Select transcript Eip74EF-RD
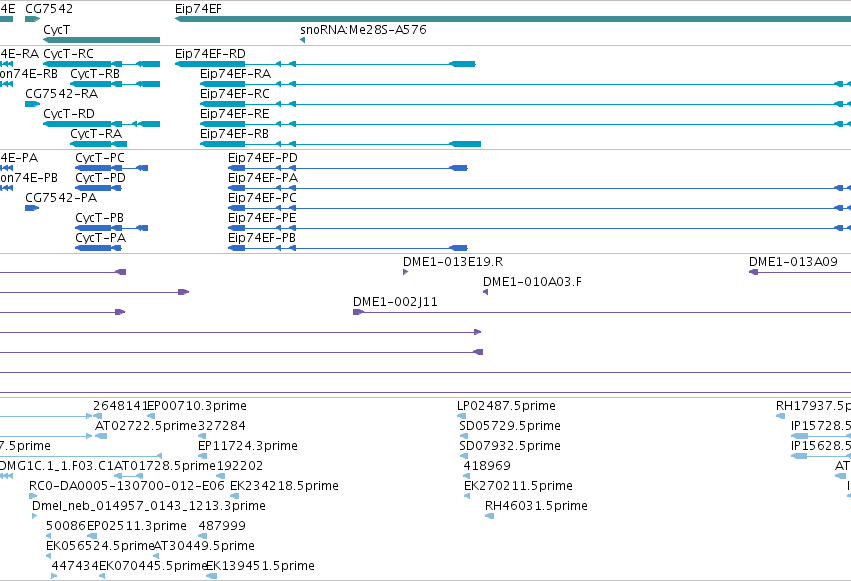The width and height of the screenshot is (851, 581). point(325,64)
